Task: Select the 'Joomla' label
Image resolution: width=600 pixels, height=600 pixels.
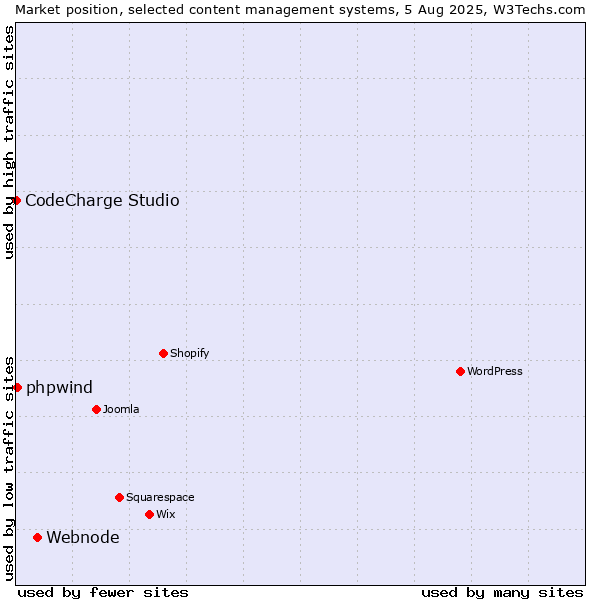Action: 121,409
